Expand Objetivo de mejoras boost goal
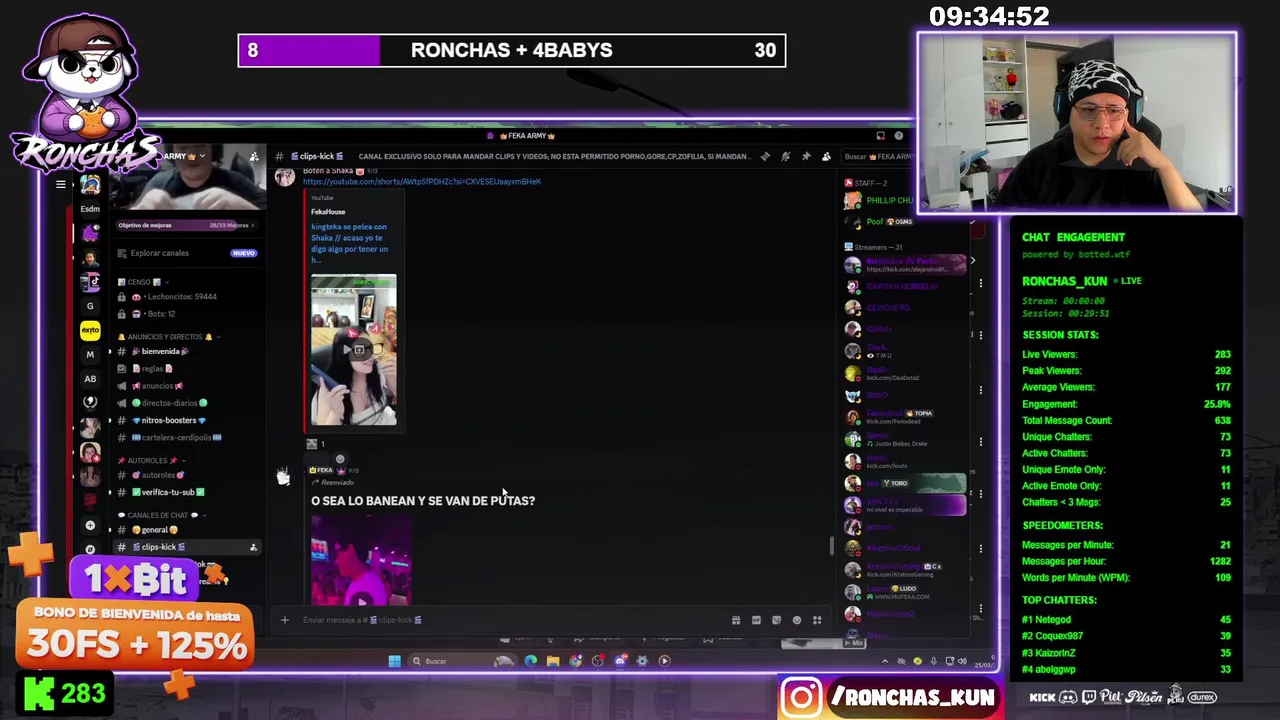This screenshot has width=1280, height=720. (x=186, y=225)
